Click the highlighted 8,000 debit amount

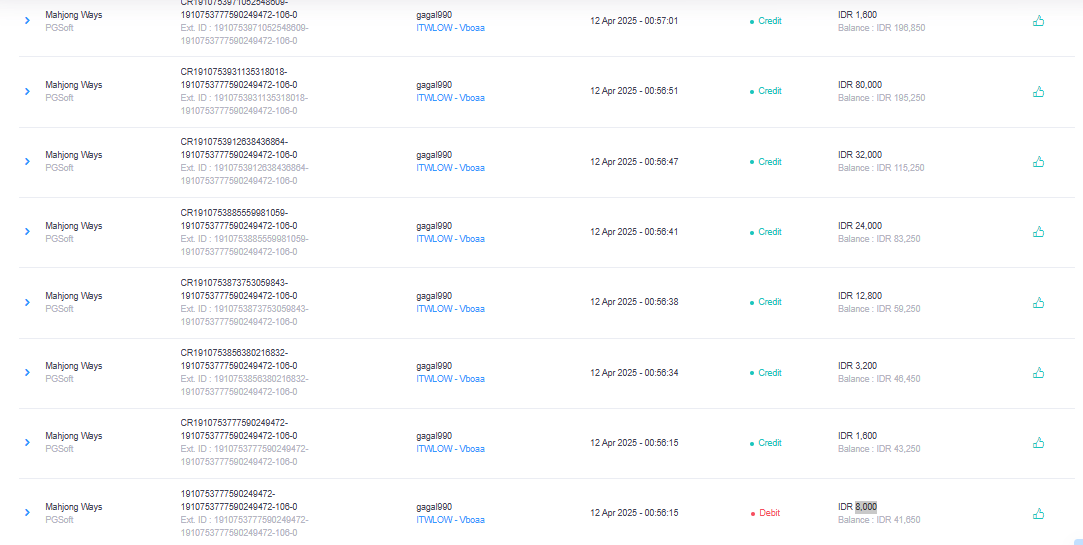click(865, 506)
